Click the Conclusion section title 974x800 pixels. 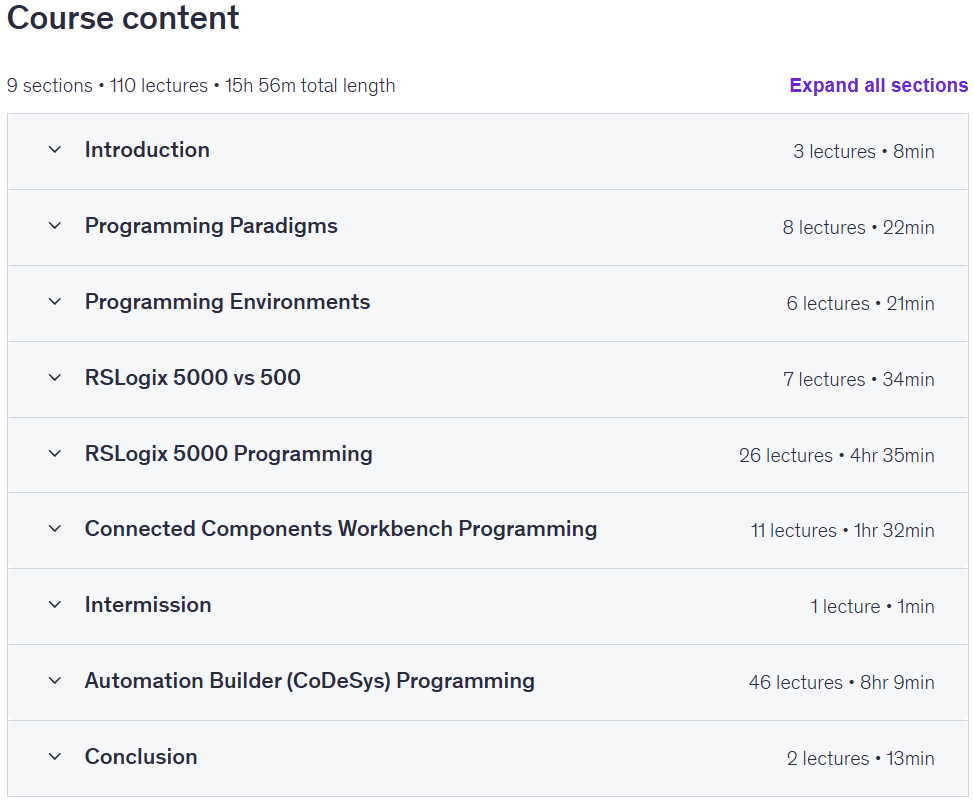click(141, 757)
